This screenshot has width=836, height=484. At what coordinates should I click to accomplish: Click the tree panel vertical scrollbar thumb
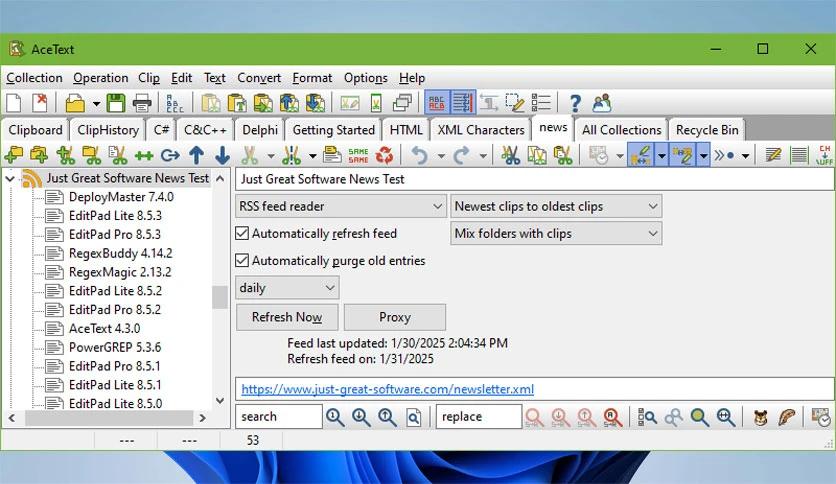tap(220, 297)
